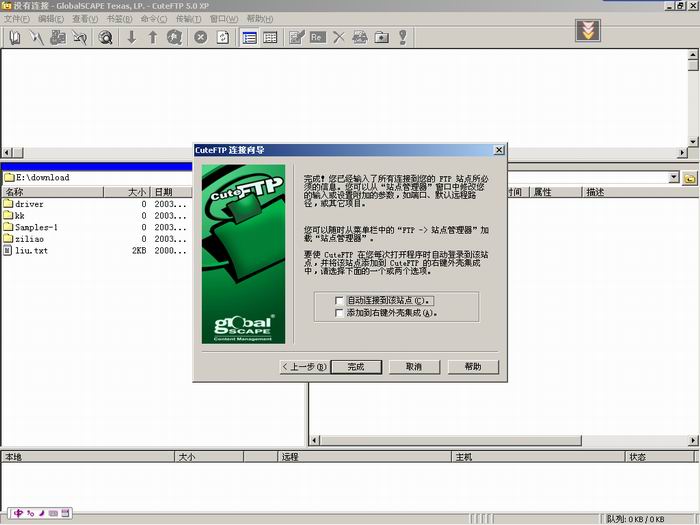Click the log pane scroll-up arrow

[692, 55]
